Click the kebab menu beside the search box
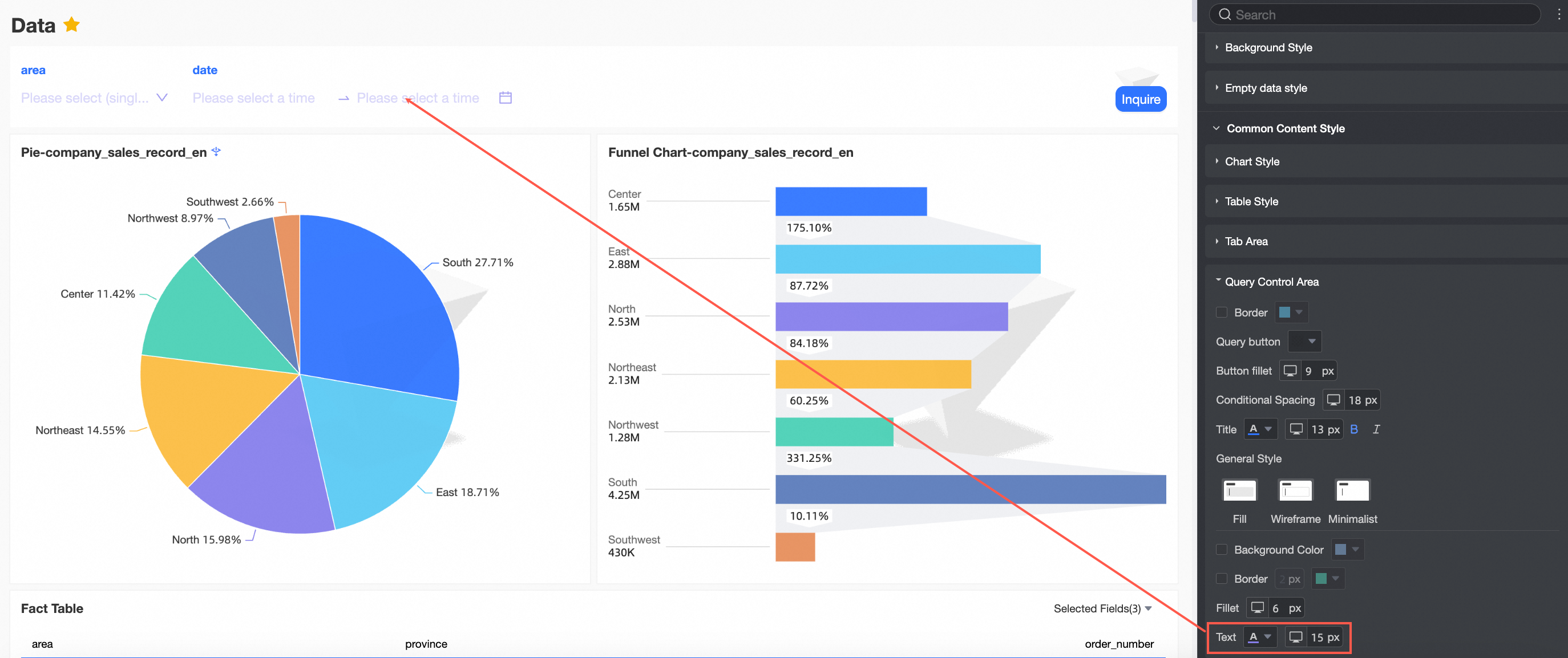This screenshot has width=1568, height=658. click(x=1558, y=15)
